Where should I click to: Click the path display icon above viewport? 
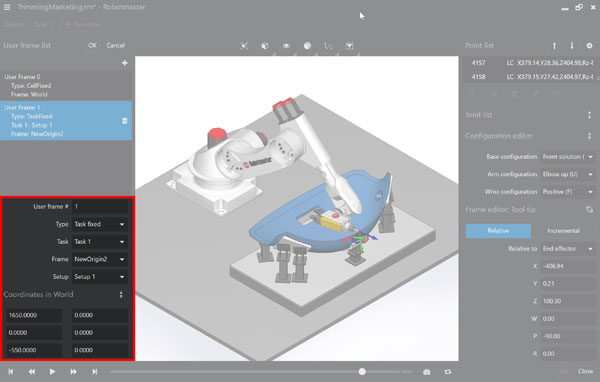click(328, 46)
